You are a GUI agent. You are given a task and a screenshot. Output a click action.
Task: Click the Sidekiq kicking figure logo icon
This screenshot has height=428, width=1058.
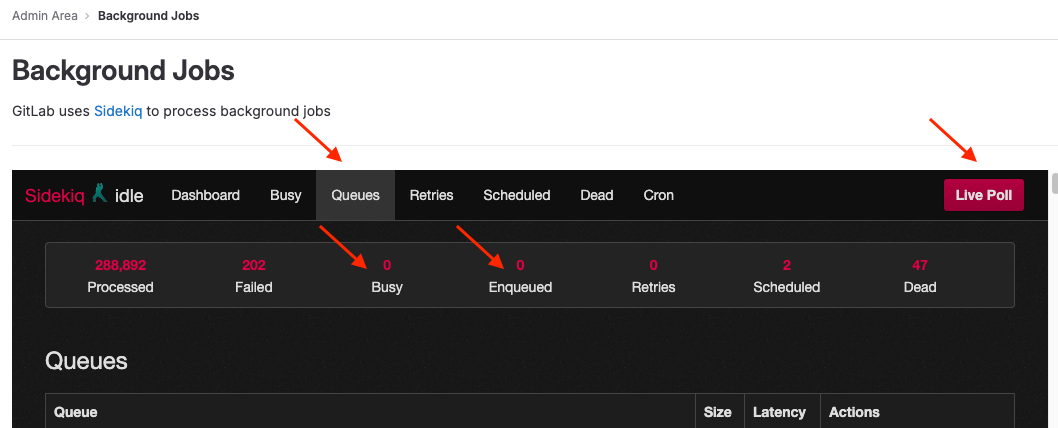click(98, 194)
